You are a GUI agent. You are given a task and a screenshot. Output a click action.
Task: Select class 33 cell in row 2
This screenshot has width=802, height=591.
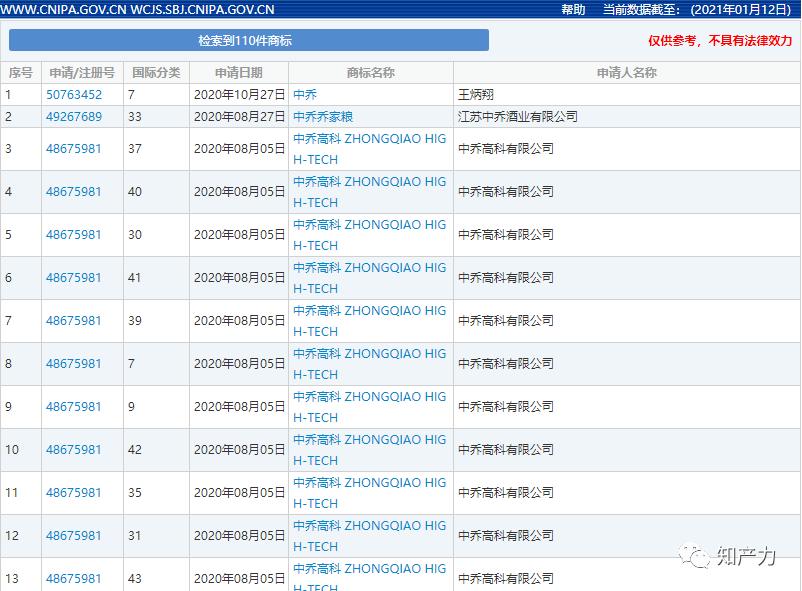pos(156,117)
